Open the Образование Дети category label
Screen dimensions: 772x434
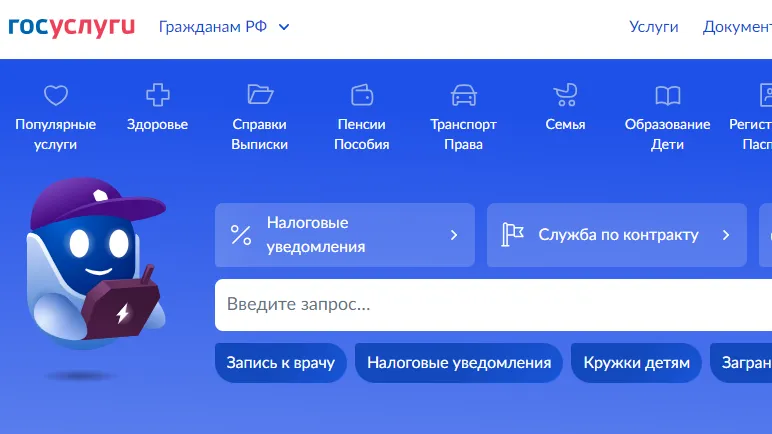point(668,134)
